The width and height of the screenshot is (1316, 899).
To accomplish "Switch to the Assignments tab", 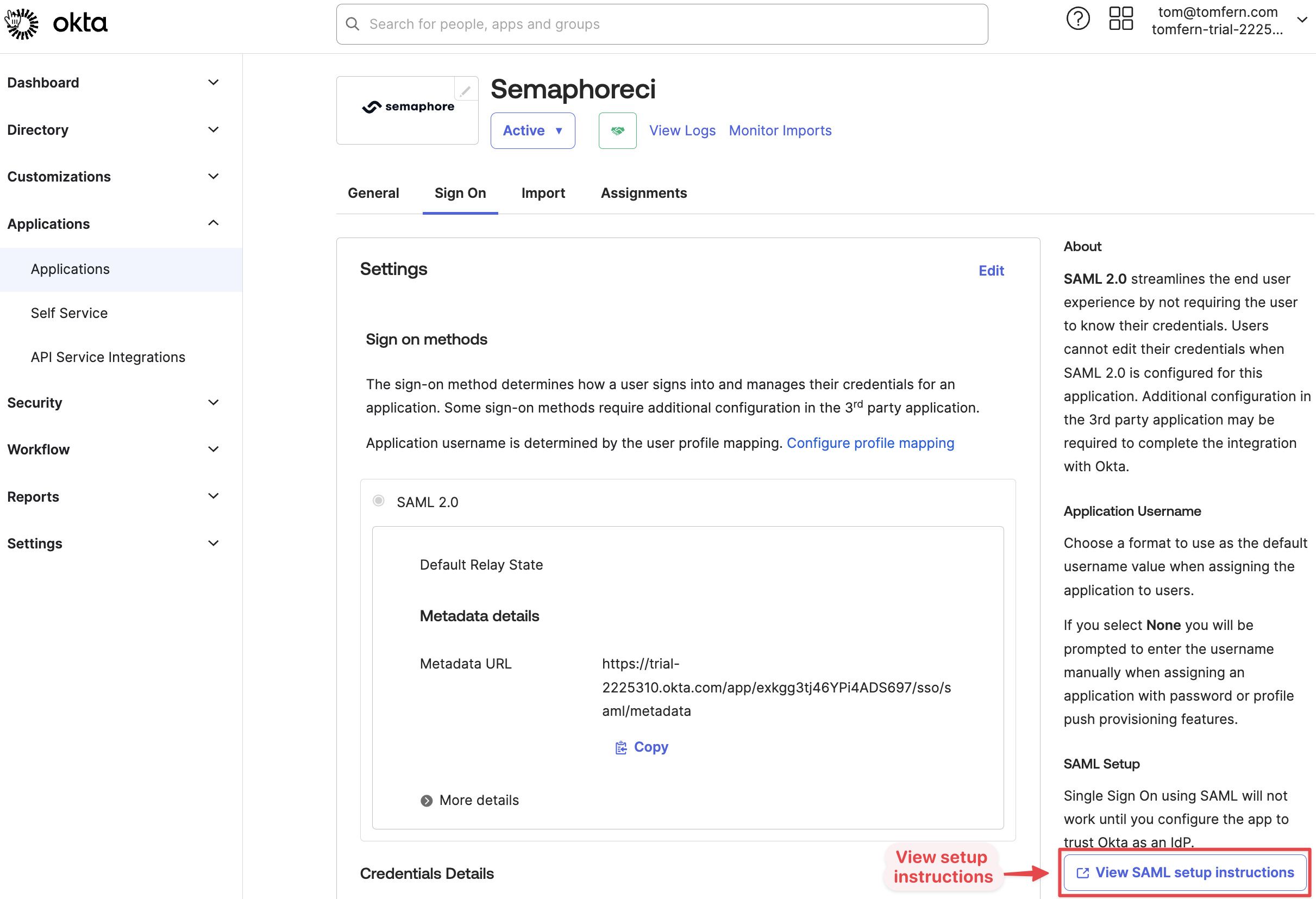I will [644, 193].
